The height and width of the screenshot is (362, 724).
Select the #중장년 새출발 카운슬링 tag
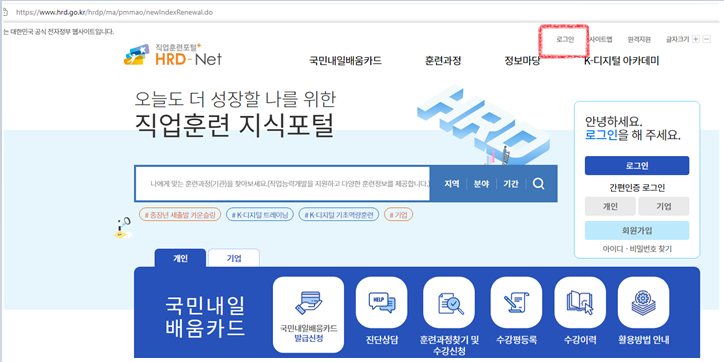[180, 215]
